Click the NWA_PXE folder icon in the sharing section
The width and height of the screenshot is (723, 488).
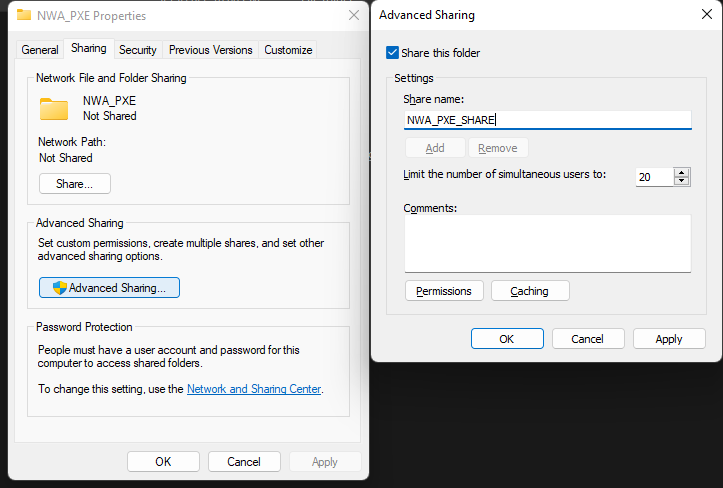(54, 108)
